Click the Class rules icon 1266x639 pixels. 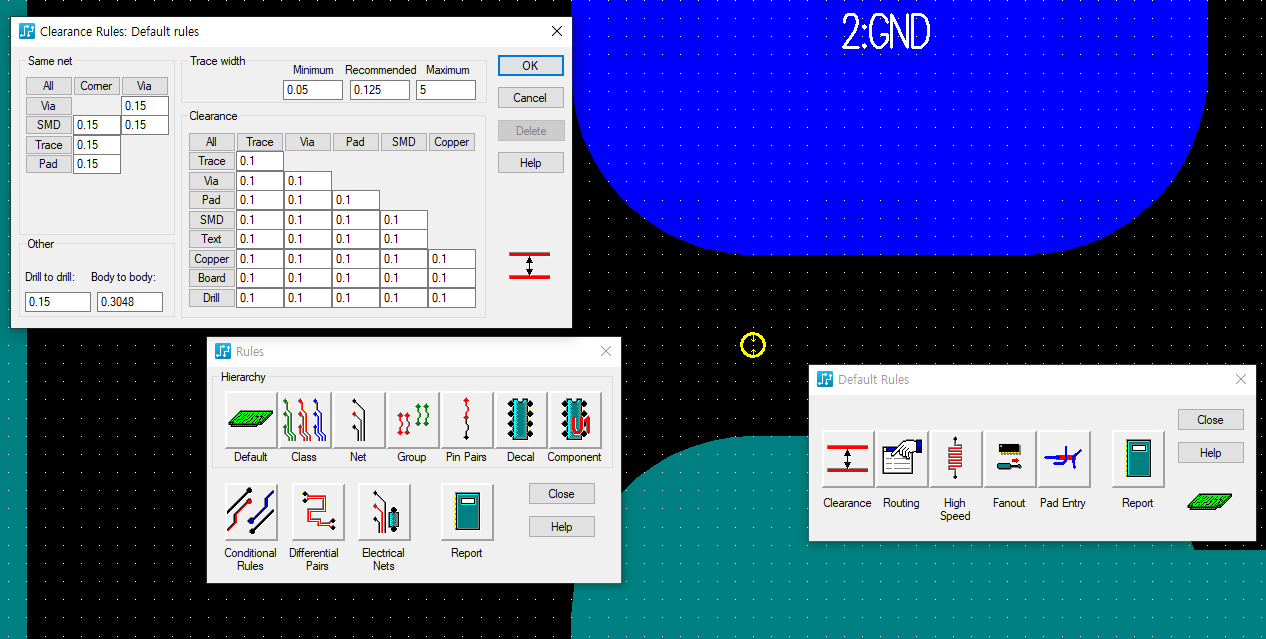tap(304, 421)
